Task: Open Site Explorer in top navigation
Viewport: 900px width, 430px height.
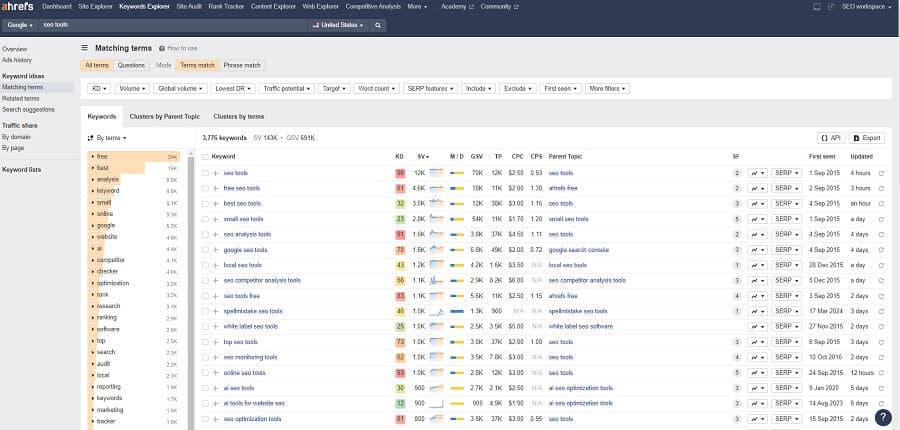Action: pyautogui.click(x=95, y=7)
